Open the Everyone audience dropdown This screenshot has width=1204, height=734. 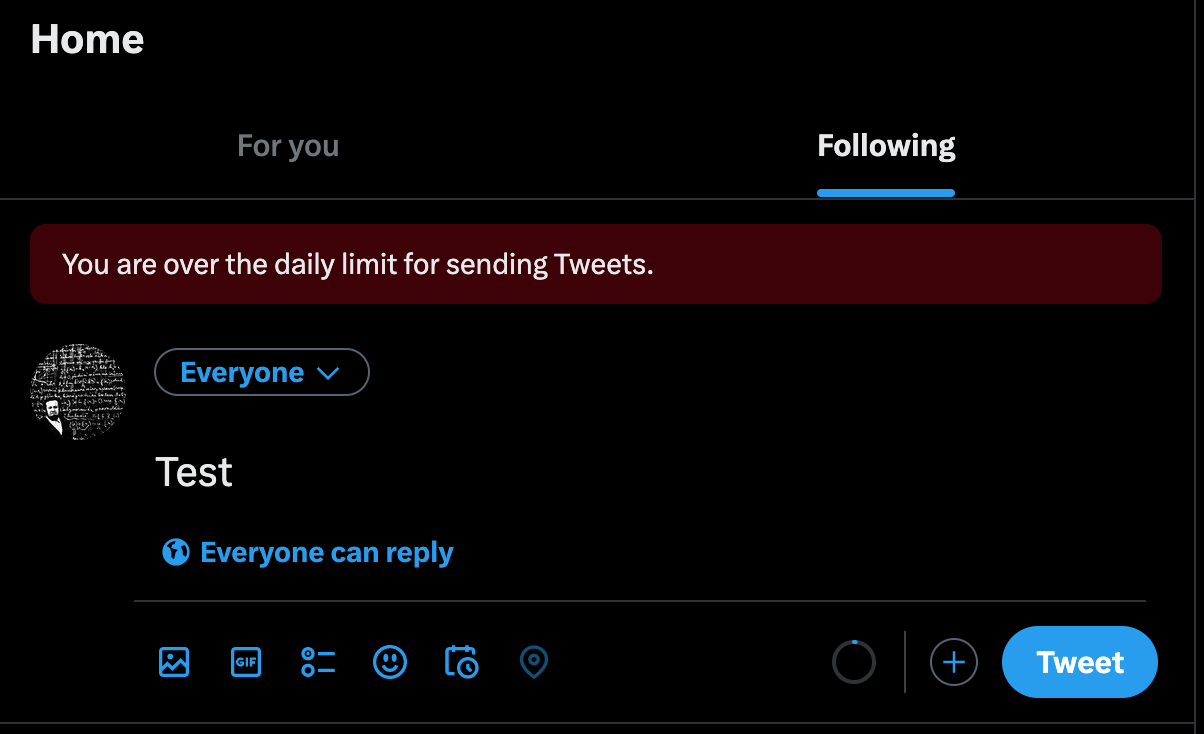262,373
